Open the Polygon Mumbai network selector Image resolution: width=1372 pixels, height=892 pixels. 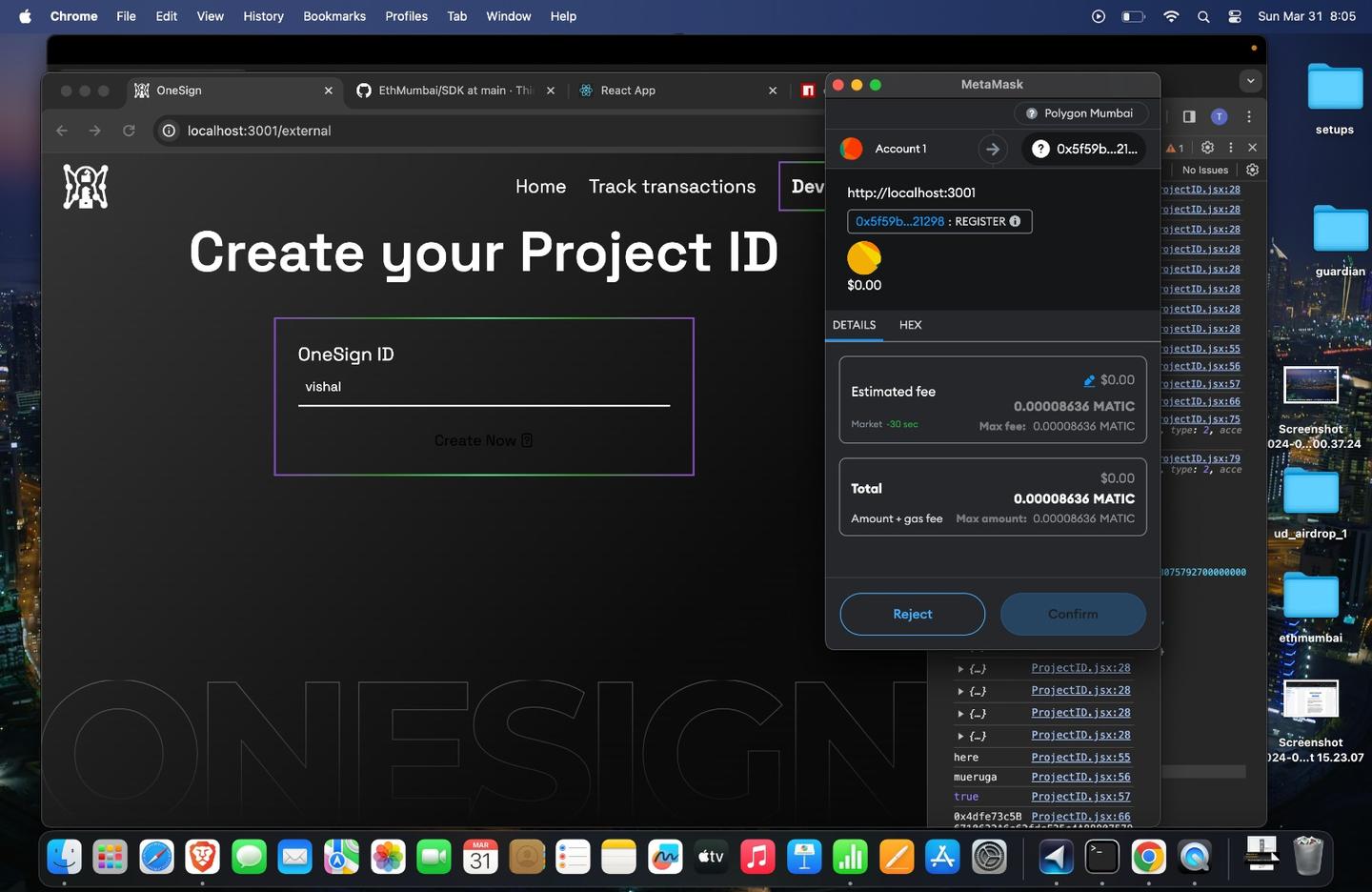(1080, 113)
